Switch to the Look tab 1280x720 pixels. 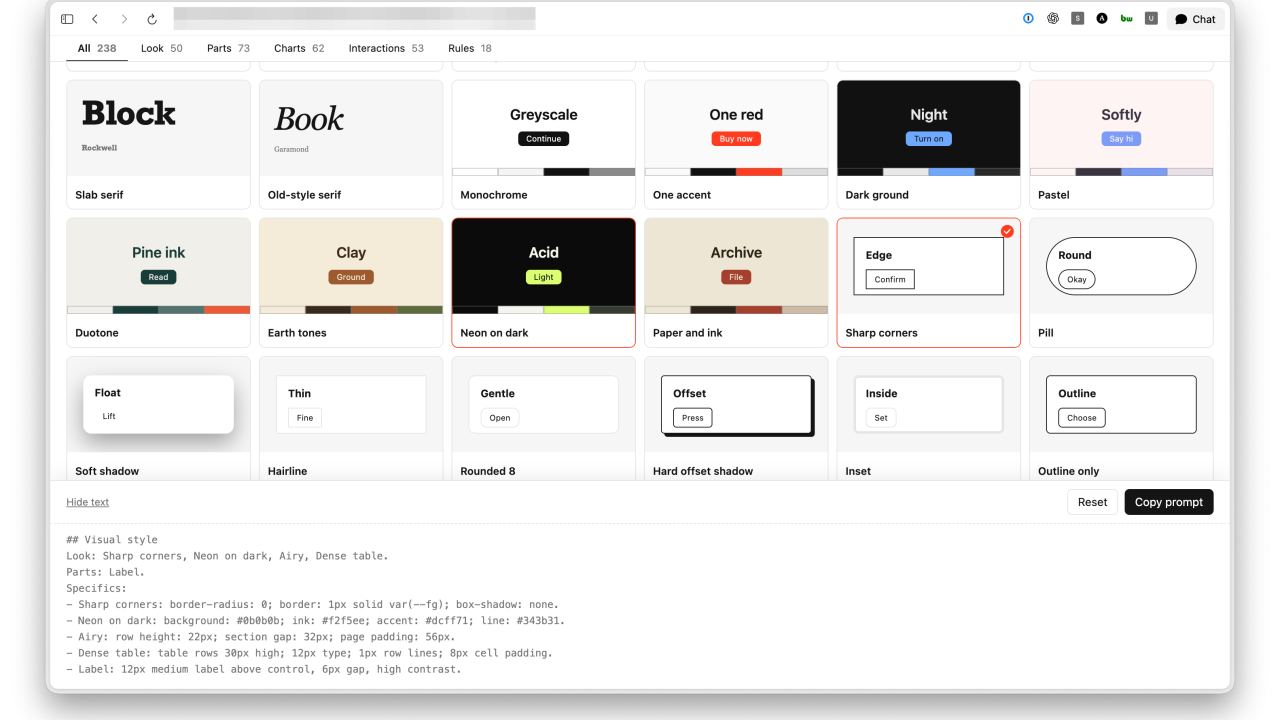(162, 48)
